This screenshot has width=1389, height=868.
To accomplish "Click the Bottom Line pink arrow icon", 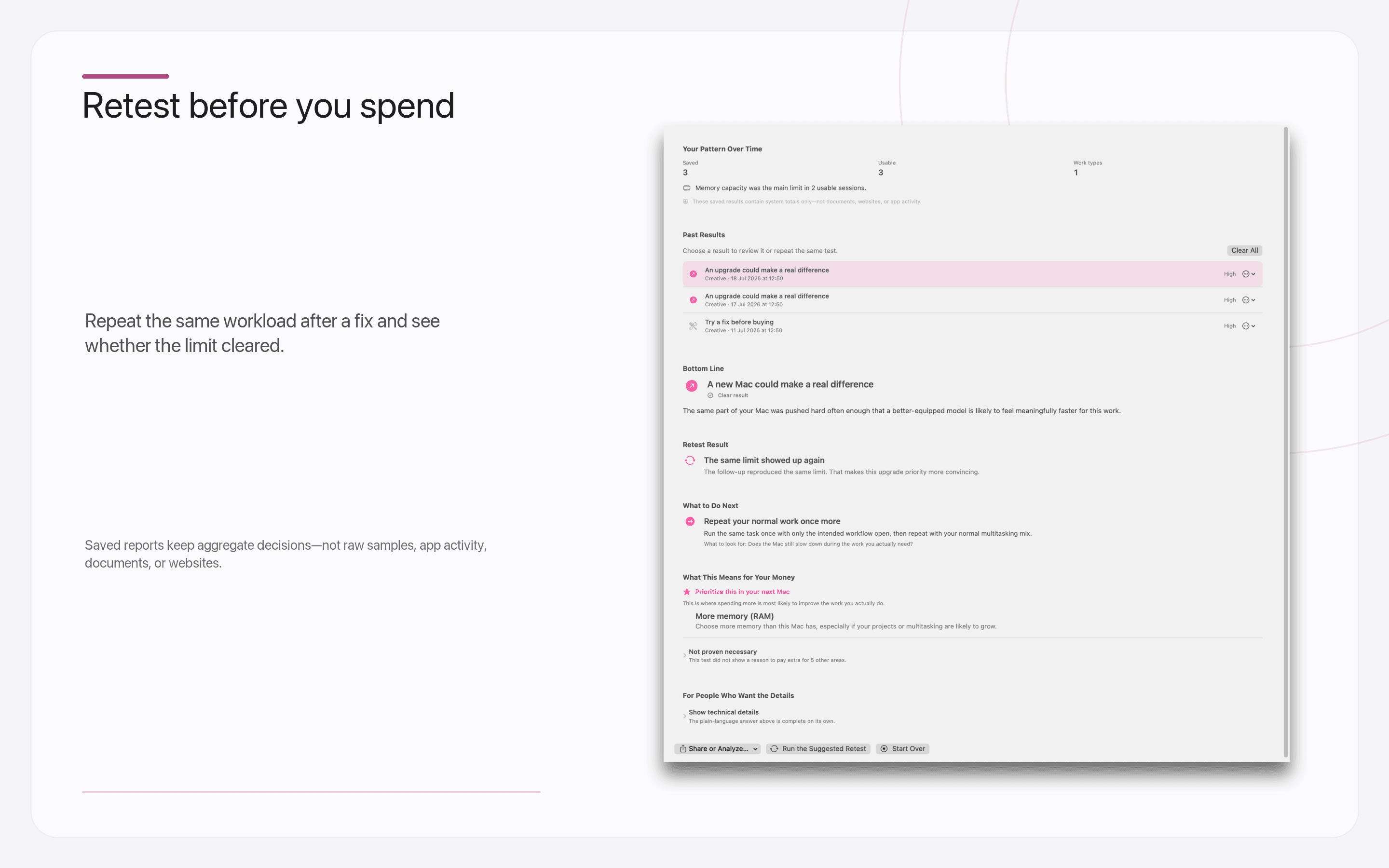I will point(692,386).
